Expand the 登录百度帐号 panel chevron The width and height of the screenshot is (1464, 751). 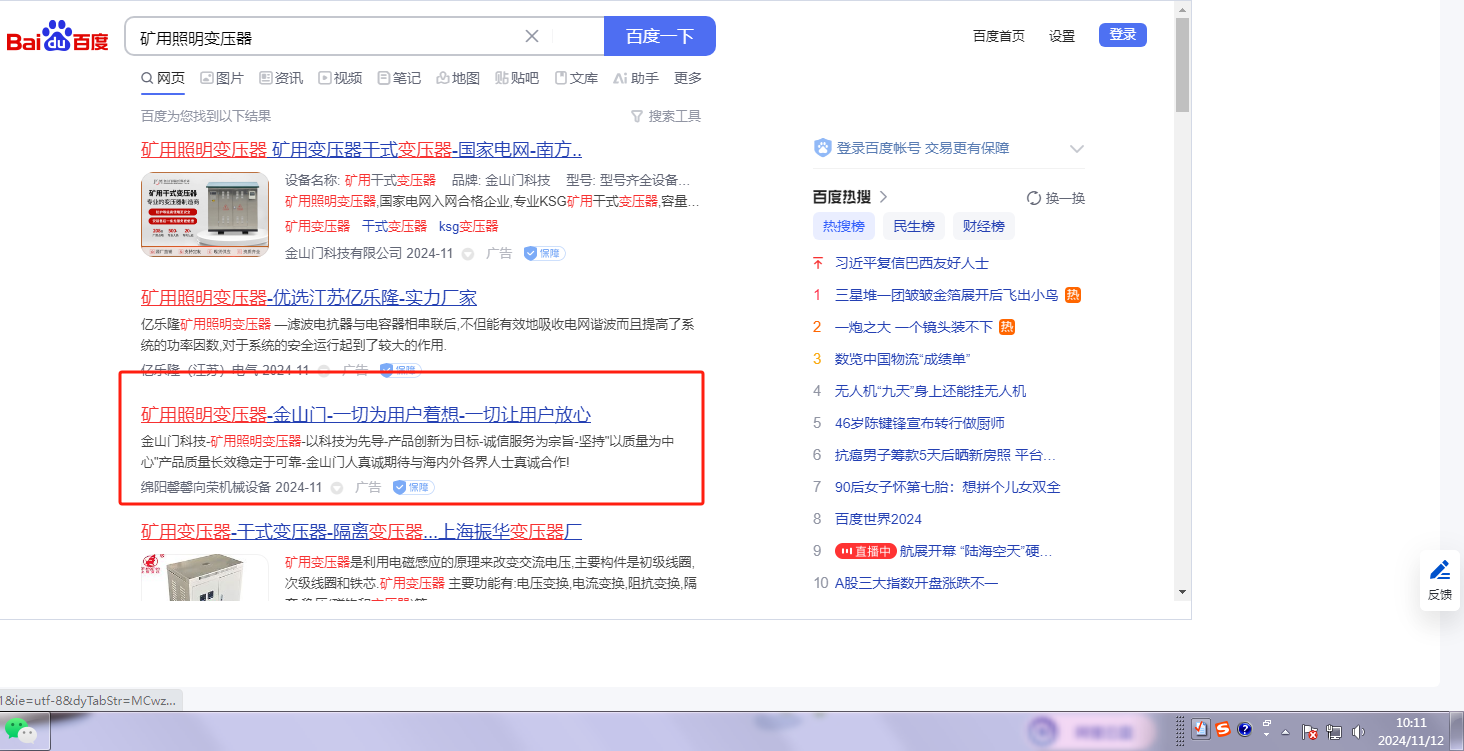coord(1076,149)
